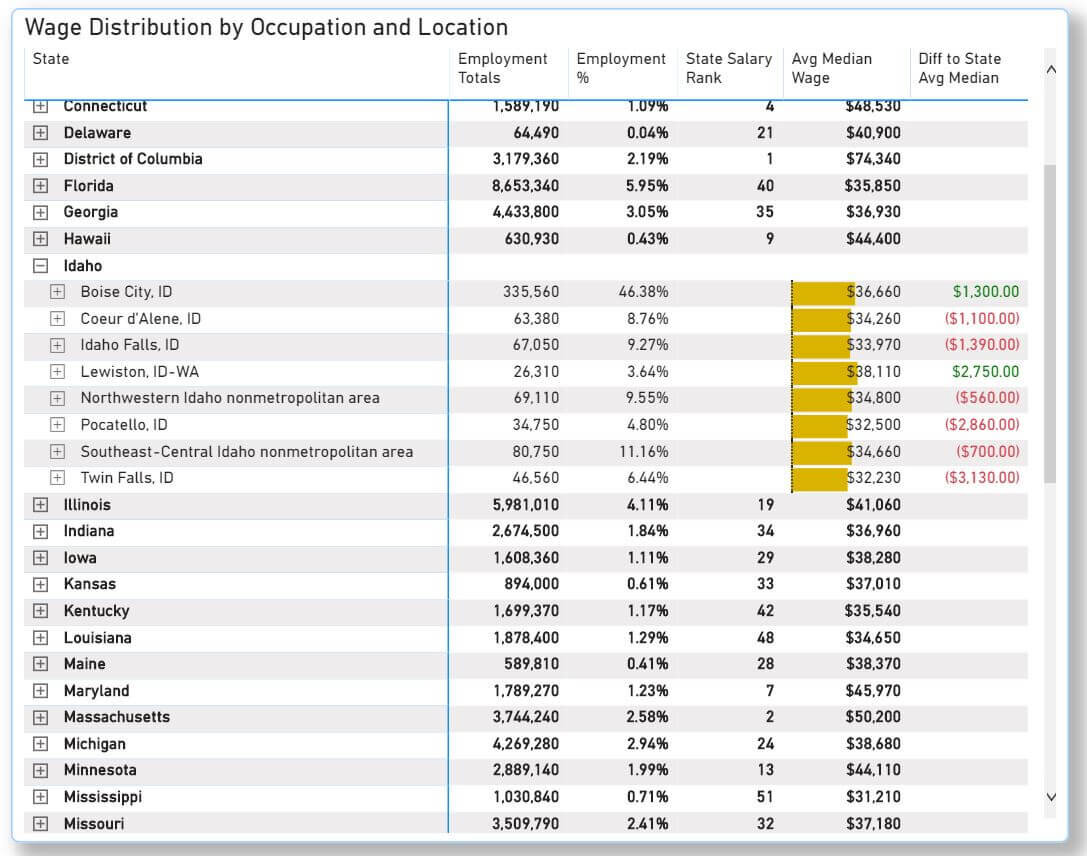This screenshot has height=856, width=1087.
Task: Expand the Coeur d'Alene, ID row
Action: [58, 319]
